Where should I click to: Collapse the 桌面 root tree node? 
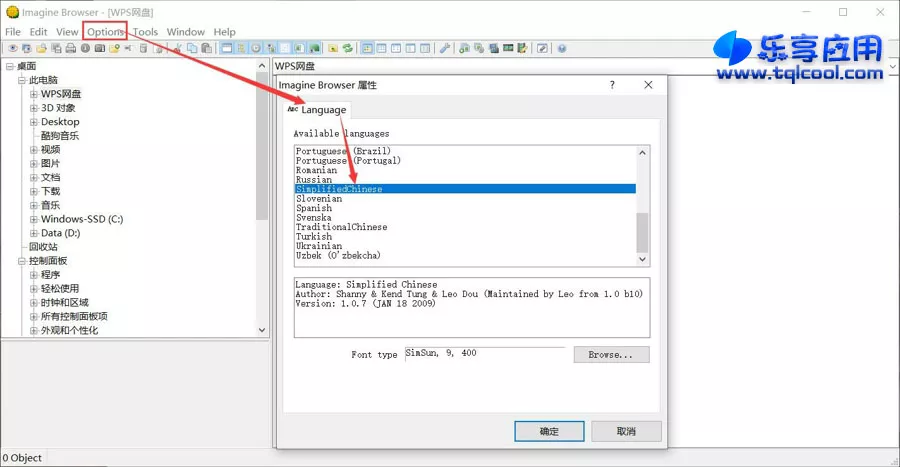[9, 67]
